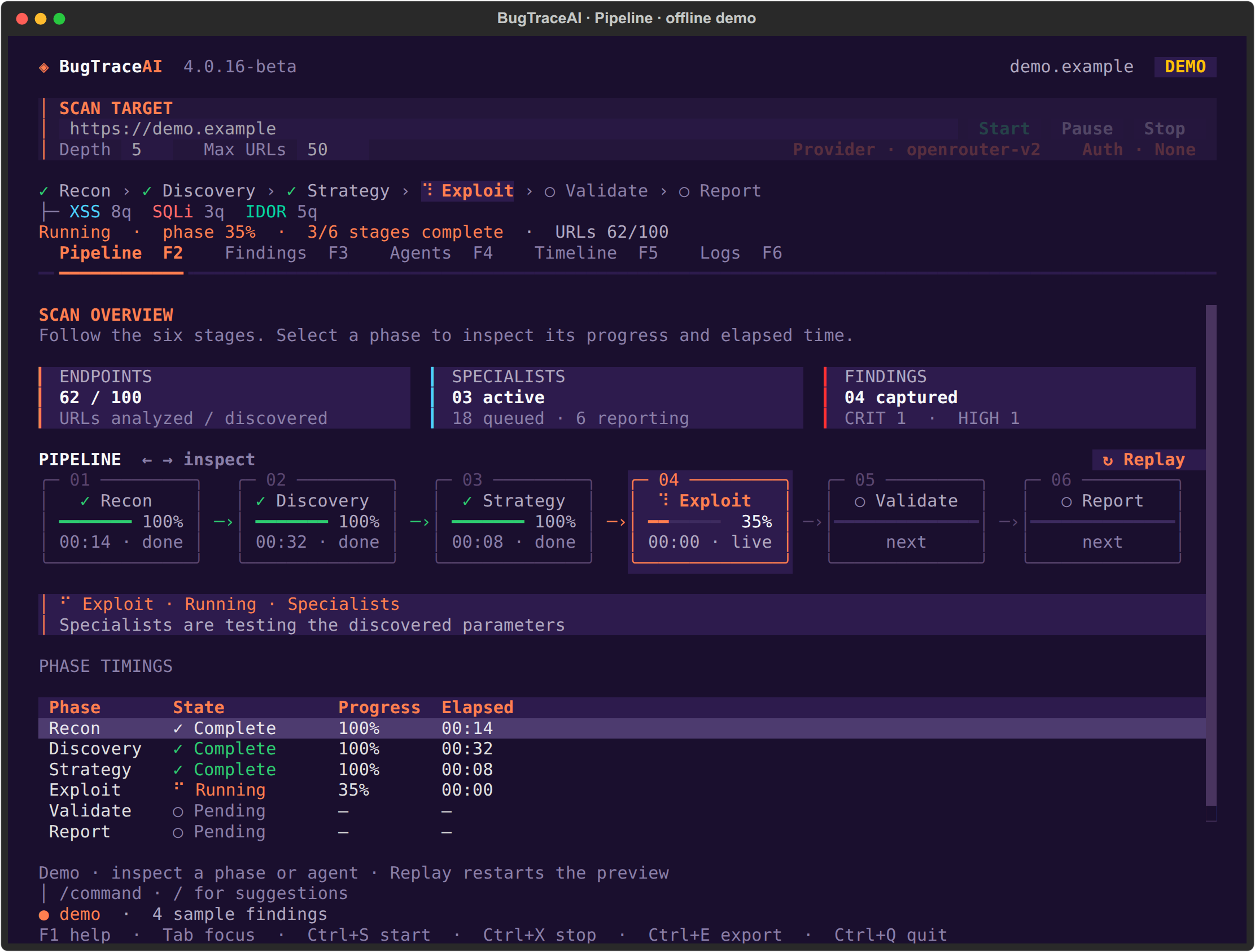Open the Agents F4 tab
This screenshot has width=1255, height=952.
click(441, 253)
